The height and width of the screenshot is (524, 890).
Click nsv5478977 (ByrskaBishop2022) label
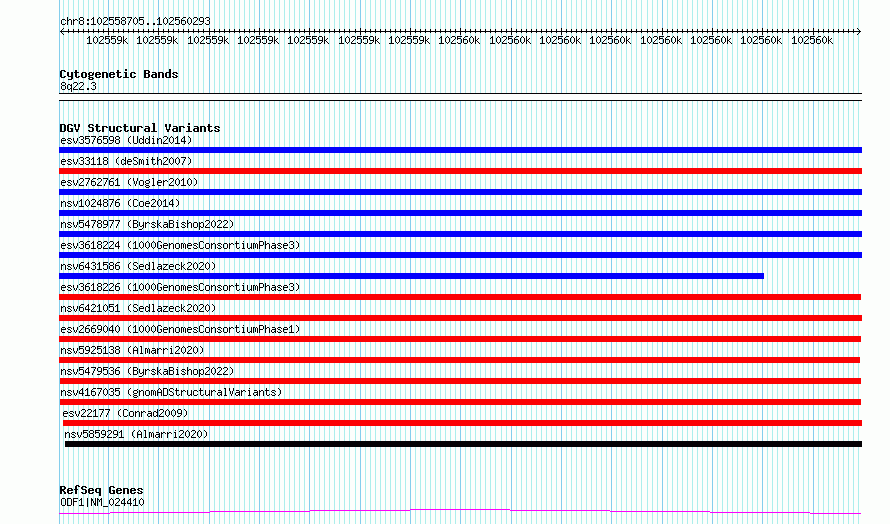[147, 224]
